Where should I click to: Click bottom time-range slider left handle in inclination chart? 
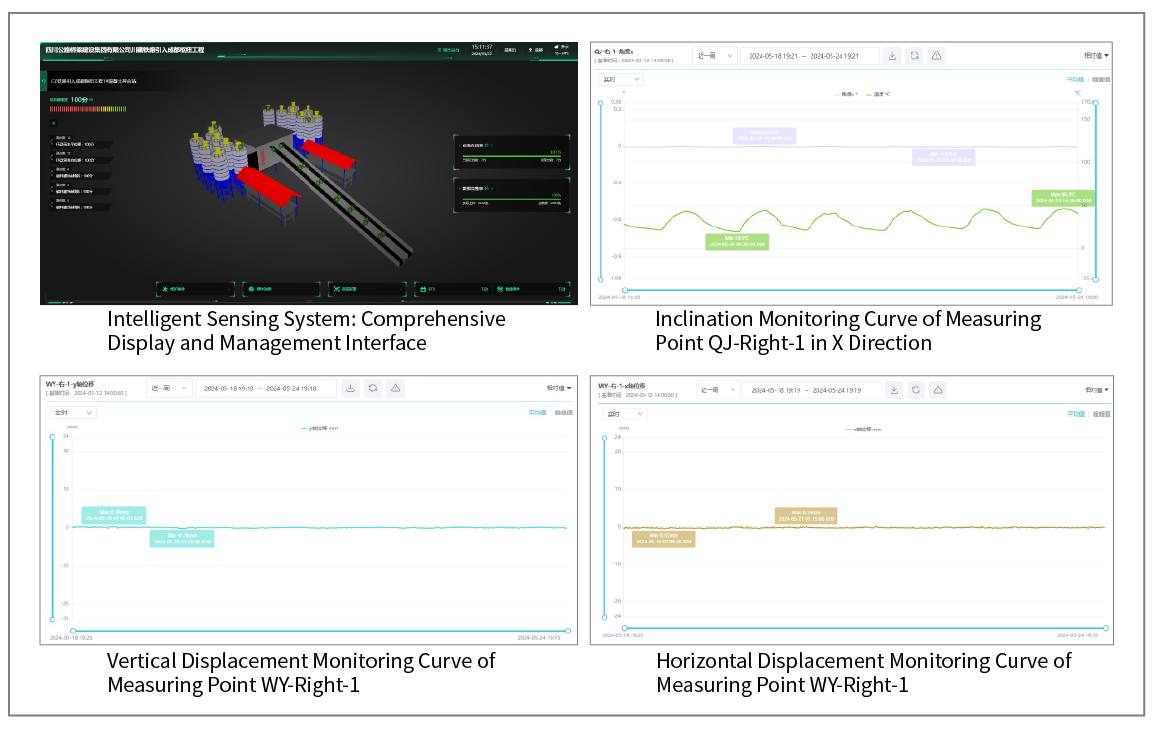[x=601, y=291]
